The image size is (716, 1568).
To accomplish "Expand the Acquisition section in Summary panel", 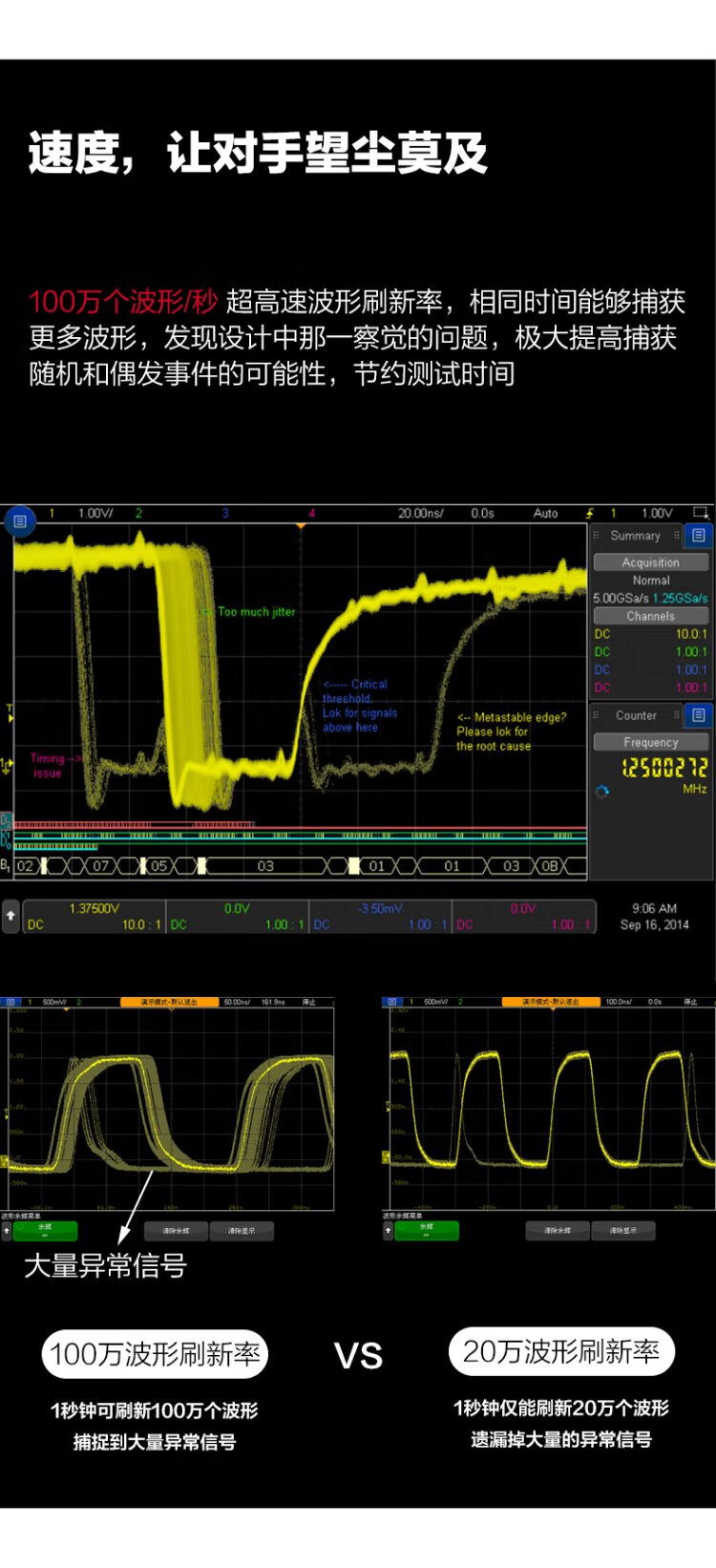I will point(650,562).
